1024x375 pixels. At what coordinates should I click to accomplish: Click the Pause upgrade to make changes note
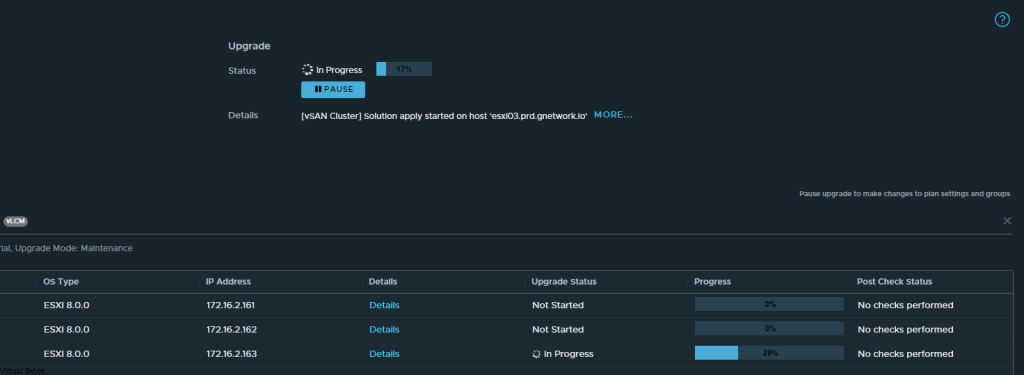pos(904,194)
